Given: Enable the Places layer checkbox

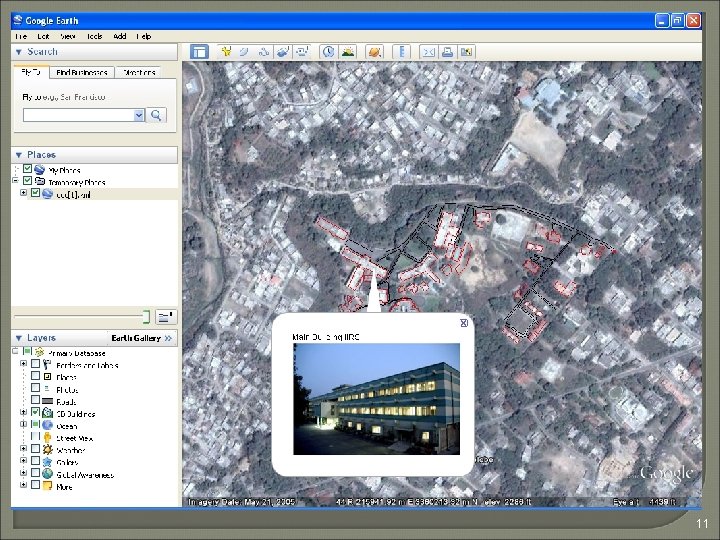Looking at the screenshot, I should tap(35, 377).
